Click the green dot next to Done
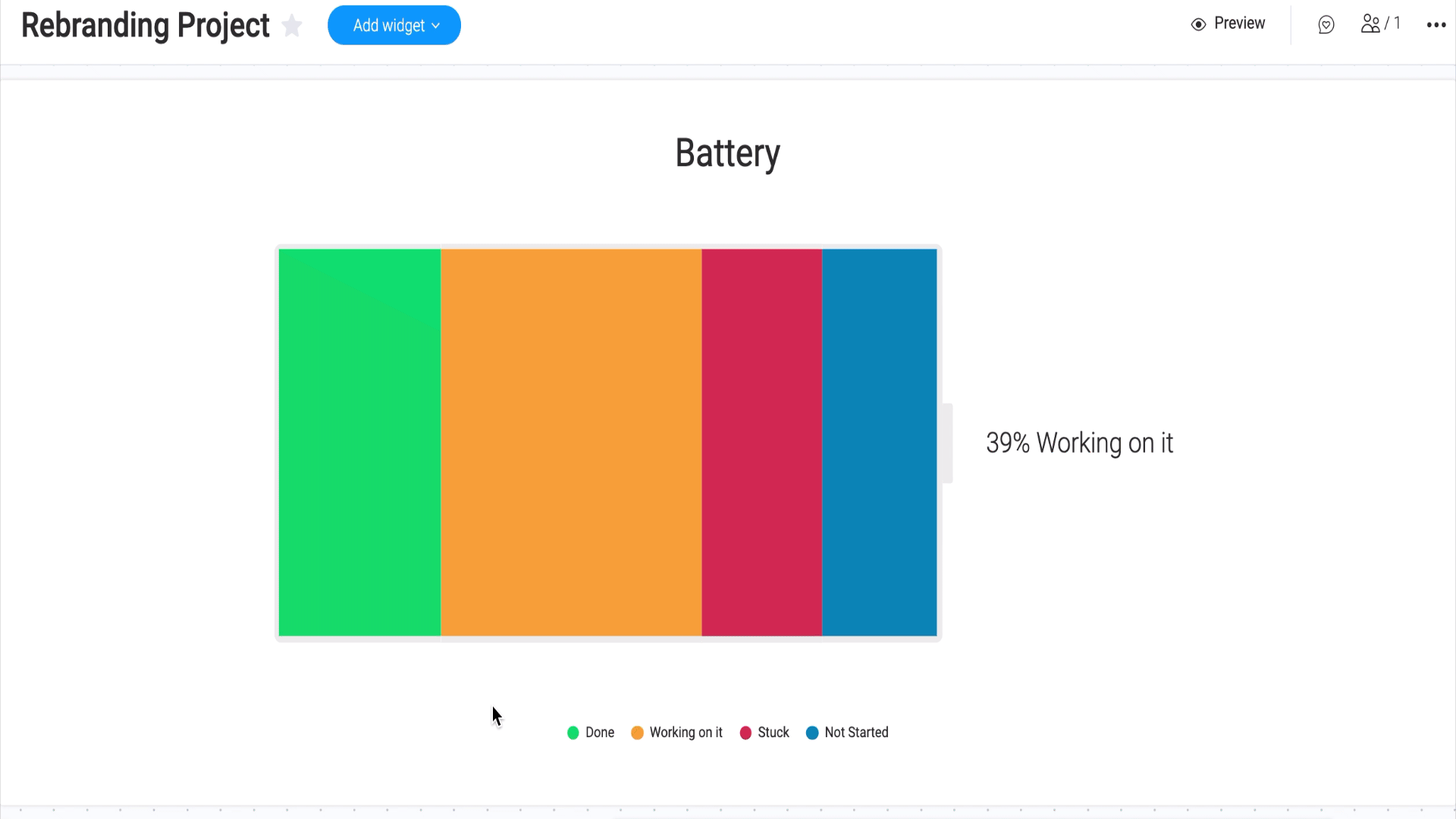This screenshot has width=1456, height=819. (573, 733)
